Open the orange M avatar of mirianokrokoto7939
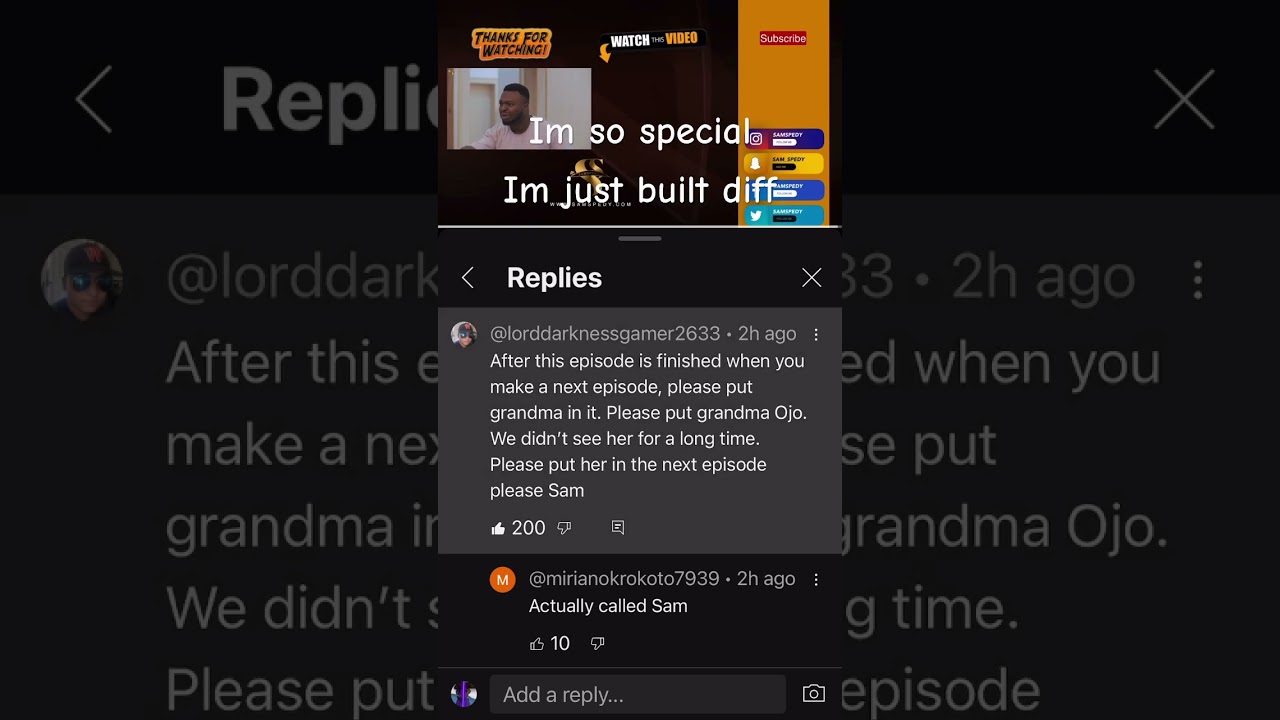 [x=503, y=580]
